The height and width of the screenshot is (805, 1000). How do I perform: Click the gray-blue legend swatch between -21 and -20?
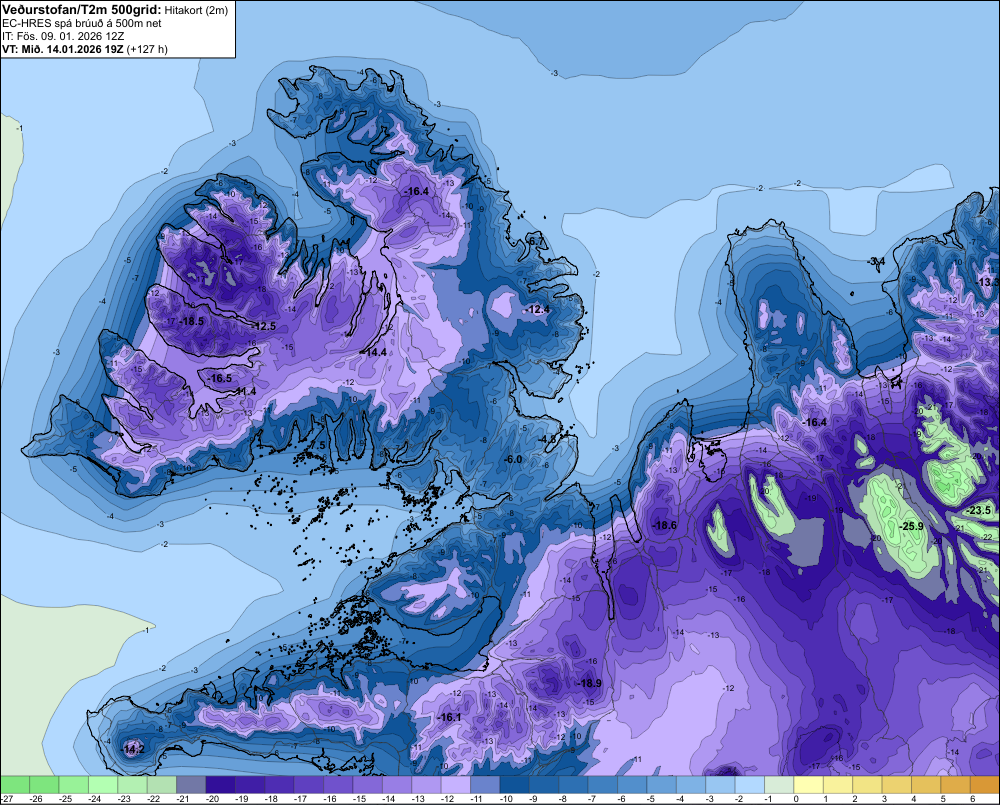coord(191,785)
